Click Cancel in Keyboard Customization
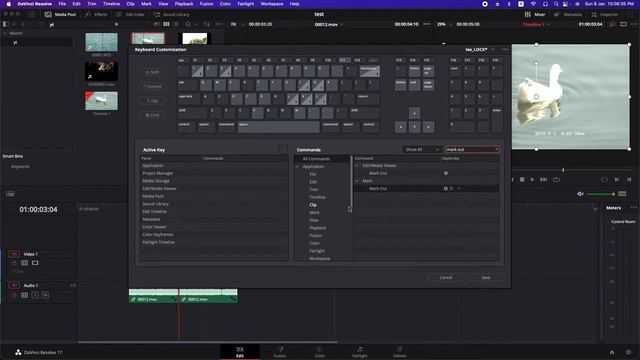Image resolution: width=640 pixels, height=360 pixels. tap(446, 278)
